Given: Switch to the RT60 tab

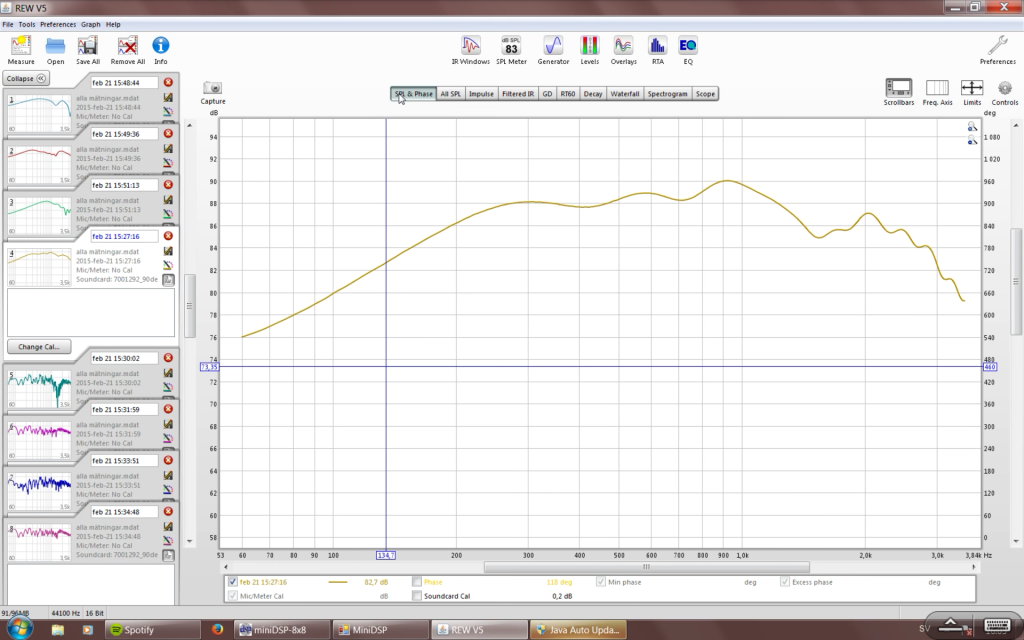Looking at the screenshot, I should [568, 94].
